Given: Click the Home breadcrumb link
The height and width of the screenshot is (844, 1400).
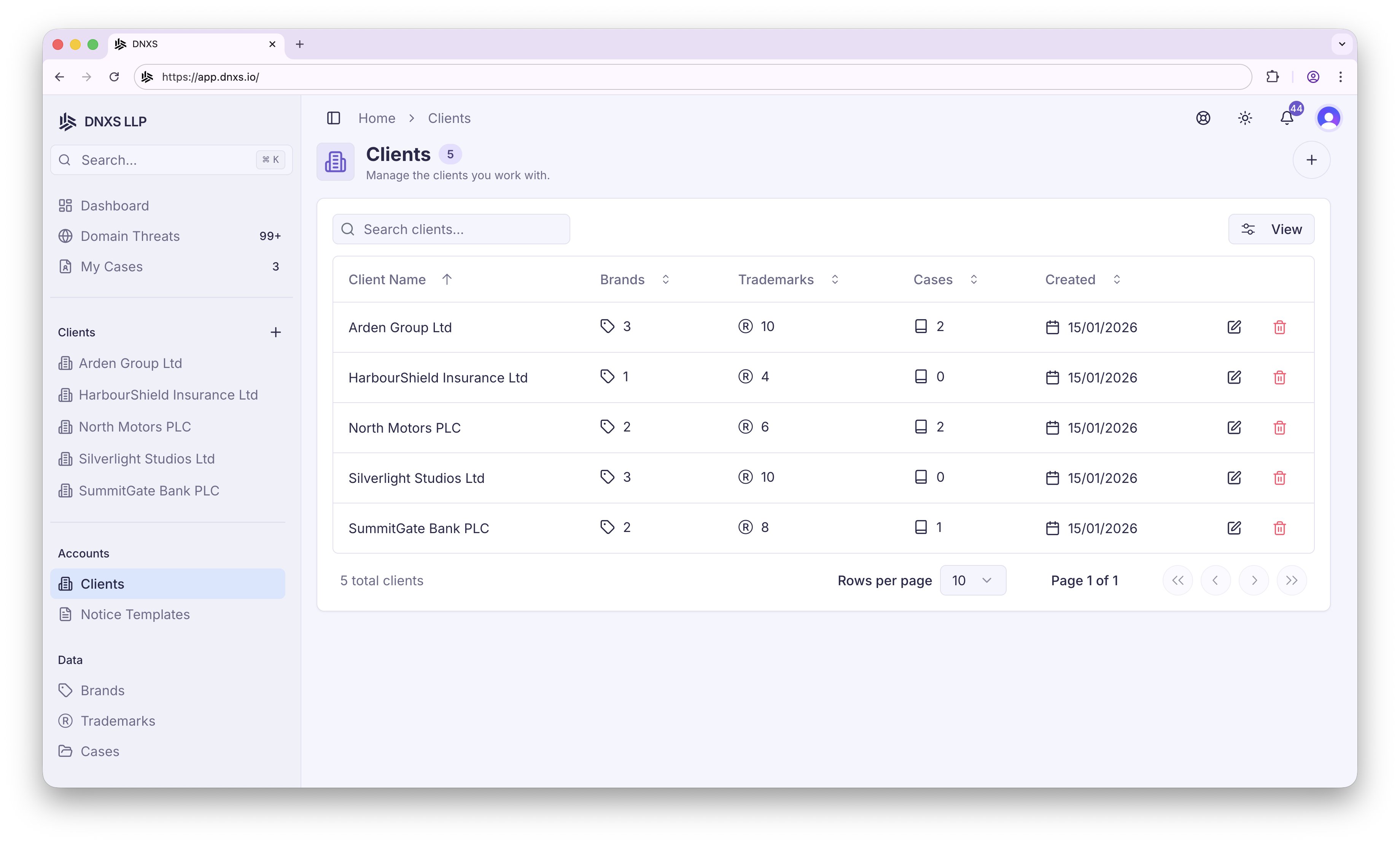Looking at the screenshot, I should [377, 118].
